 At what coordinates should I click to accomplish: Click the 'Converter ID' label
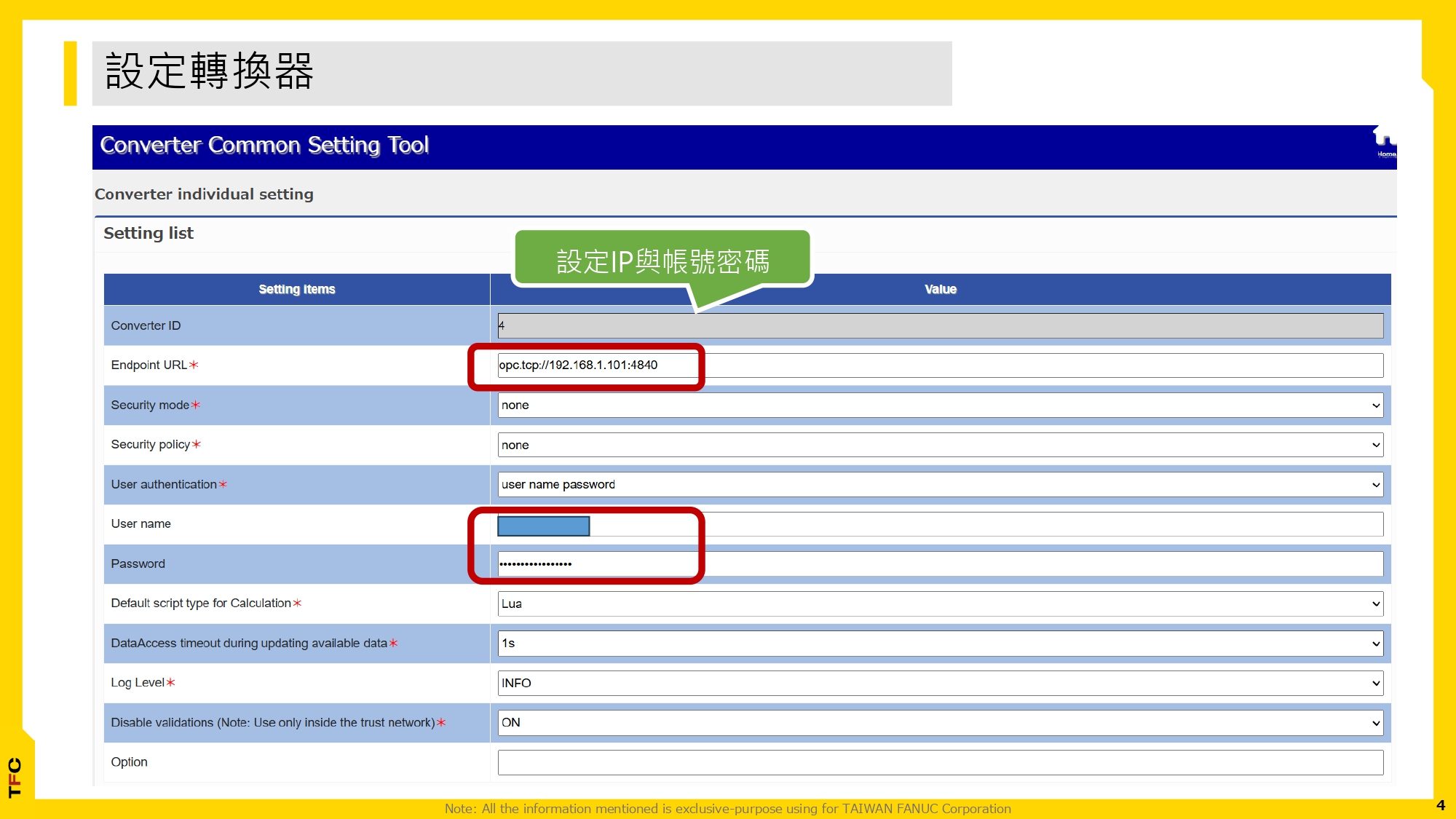click(x=146, y=325)
